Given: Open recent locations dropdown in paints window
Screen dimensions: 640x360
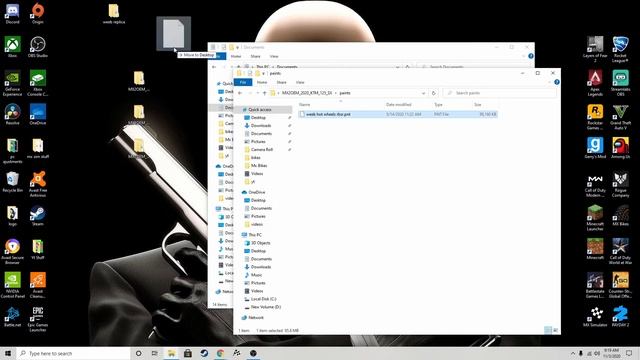Looking at the screenshot, I should pos(258,93).
